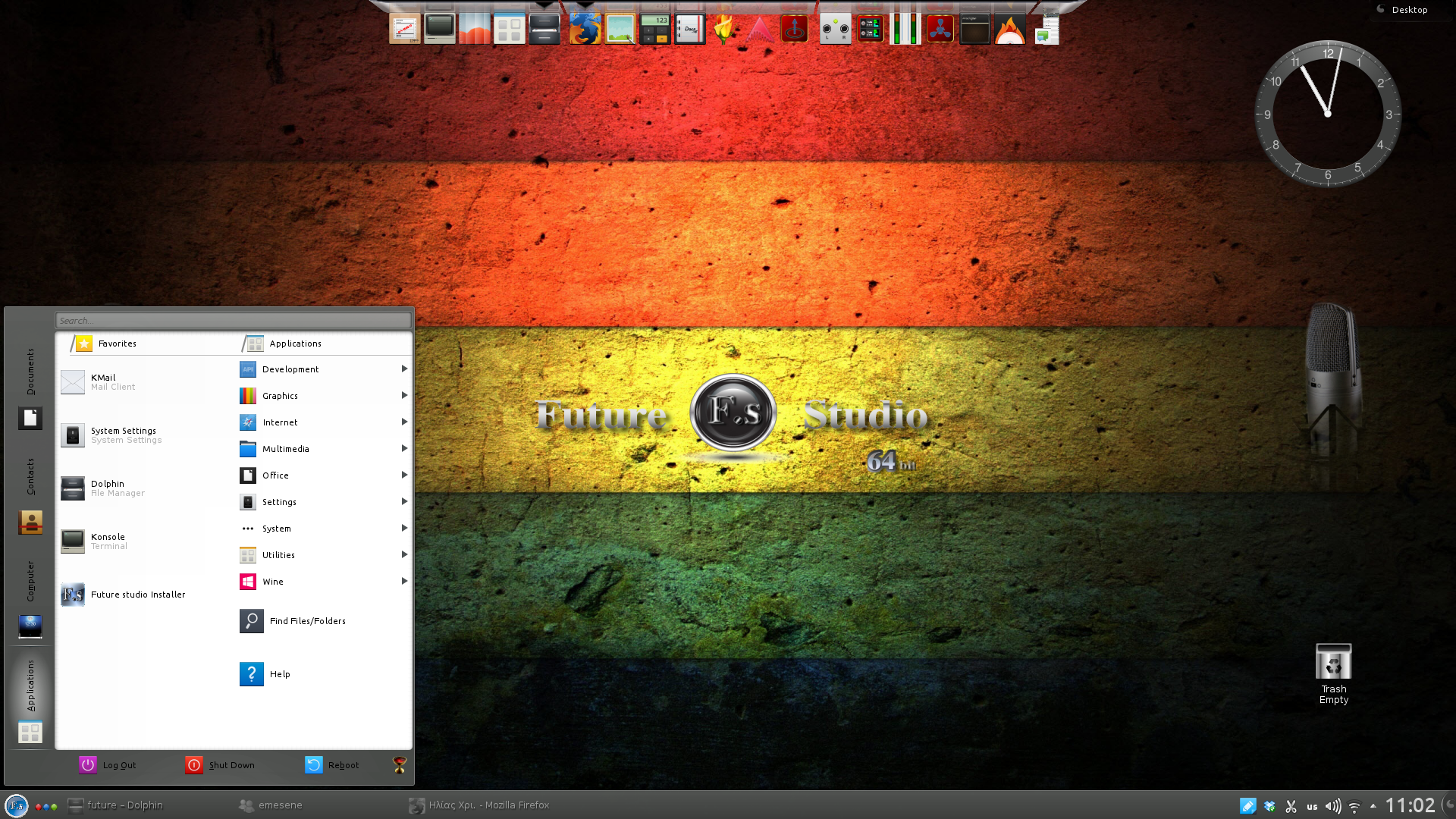Show hidden tray icons with the arrow
The width and height of the screenshot is (1456, 819).
point(1373,806)
